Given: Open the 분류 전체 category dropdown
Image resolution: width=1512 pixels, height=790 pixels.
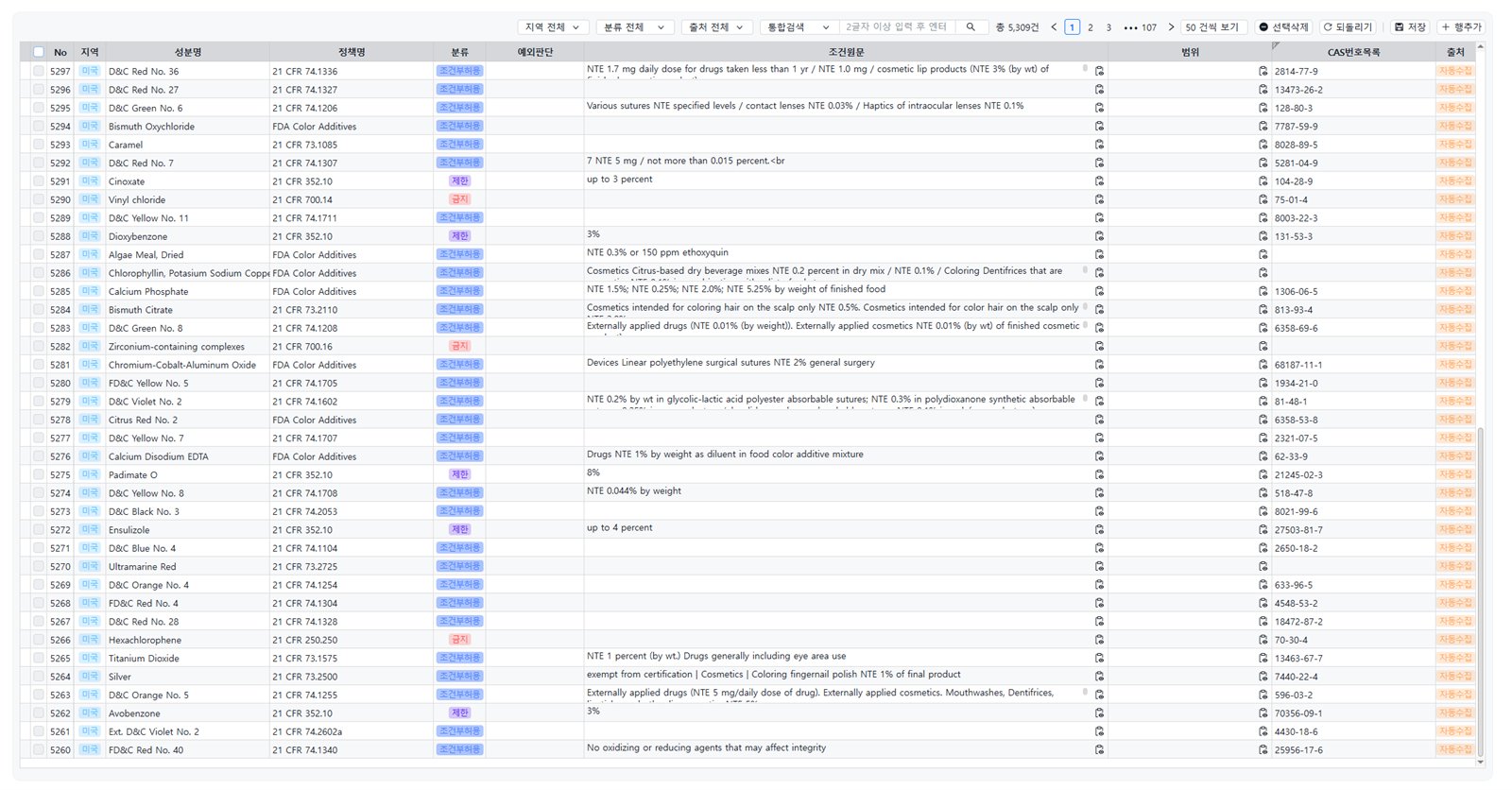Looking at the screenshot, I should (x=634, y=27).
